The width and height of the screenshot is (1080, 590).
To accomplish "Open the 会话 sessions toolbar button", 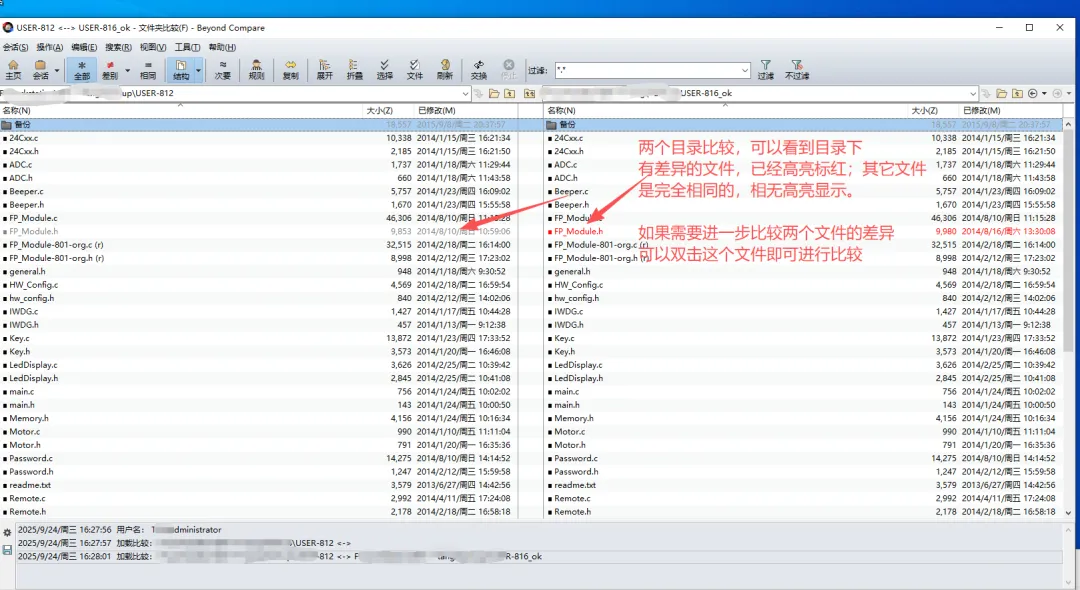I will pos(41,70).
